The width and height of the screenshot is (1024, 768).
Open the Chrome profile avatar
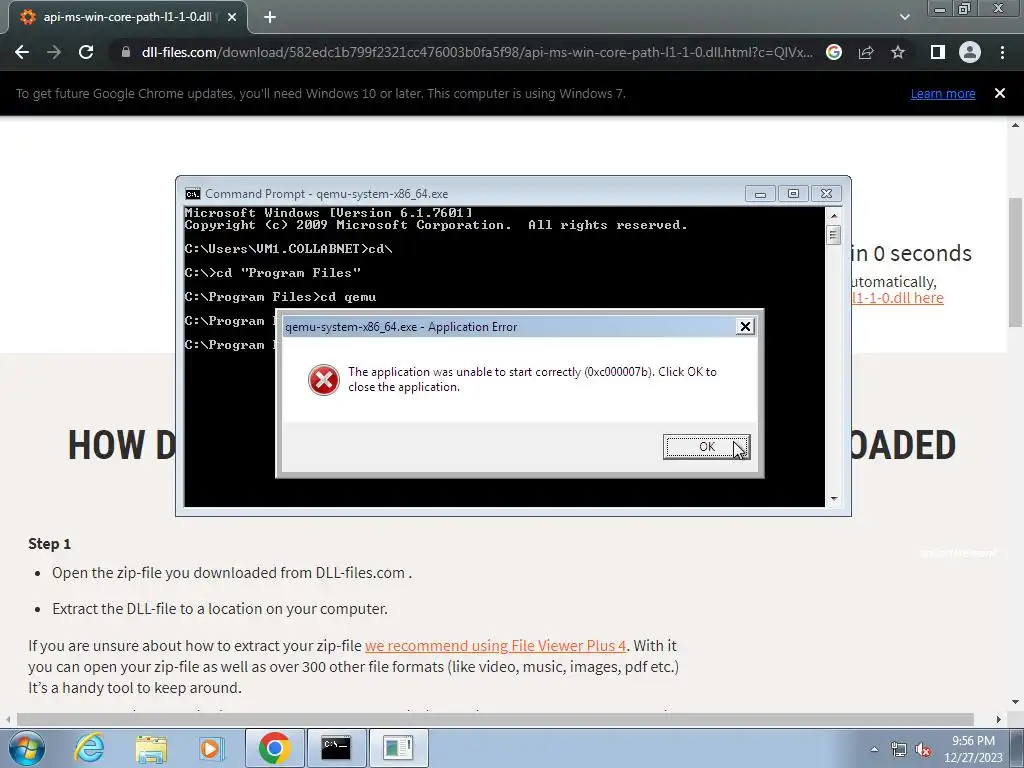[970, 52]
